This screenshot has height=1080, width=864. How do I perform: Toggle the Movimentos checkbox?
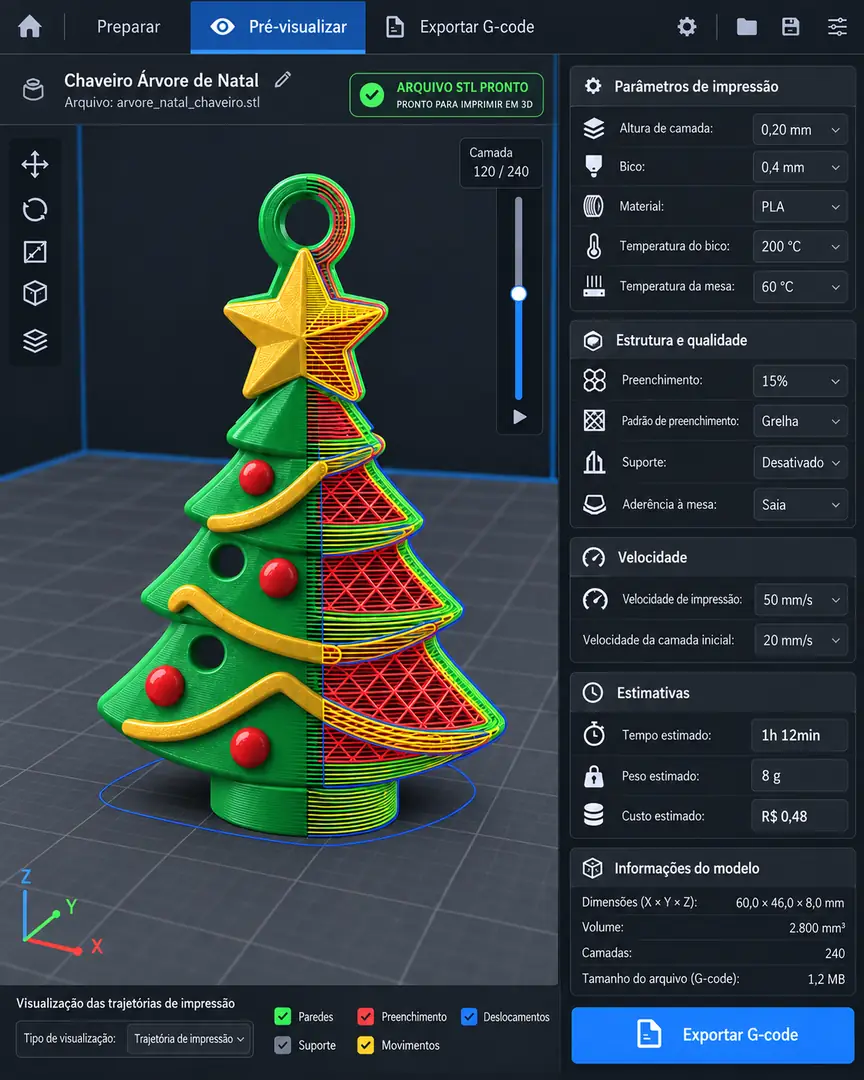point(366,1046)
